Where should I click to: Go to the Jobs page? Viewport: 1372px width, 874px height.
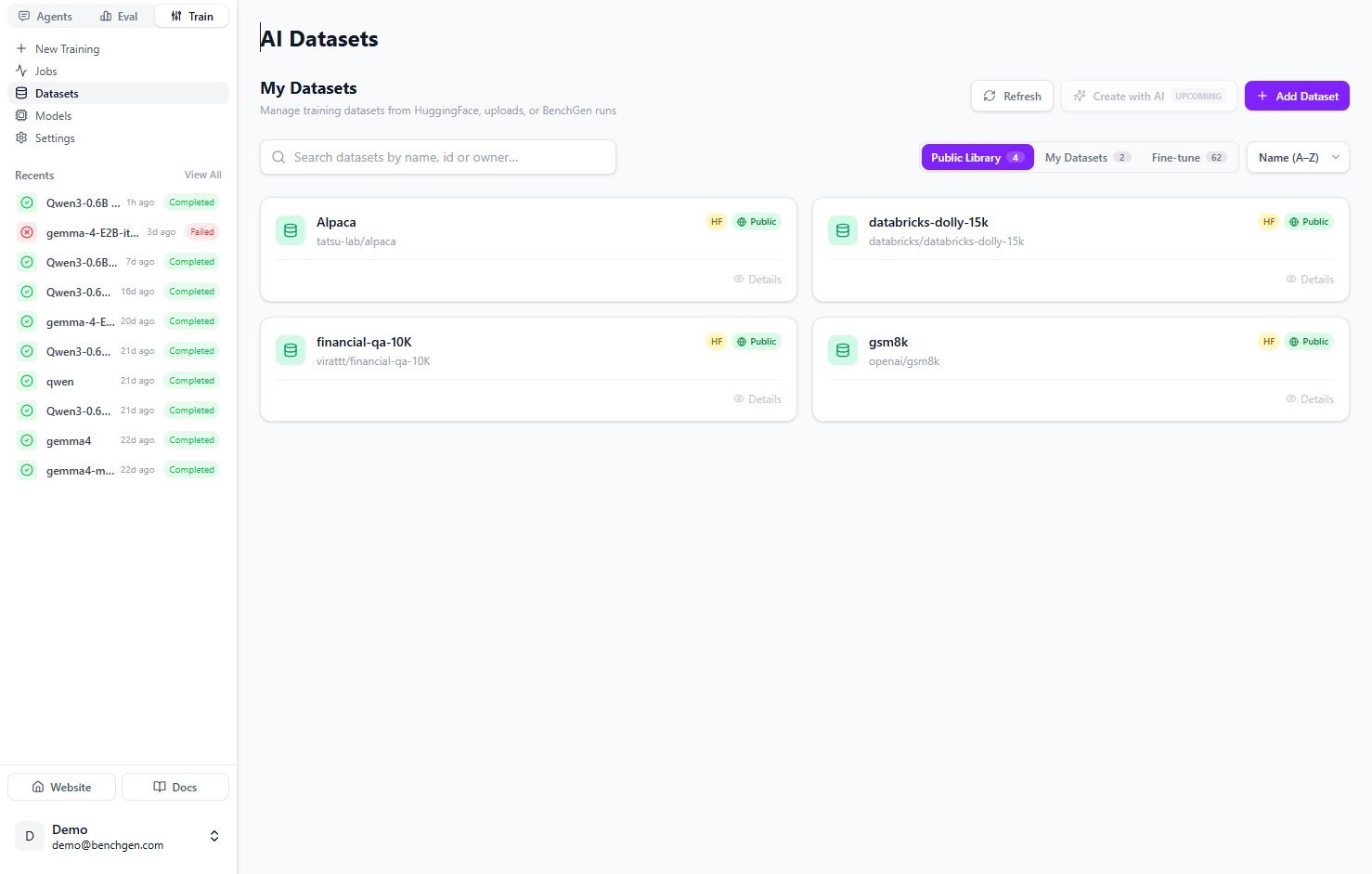[x=118, y=71]
